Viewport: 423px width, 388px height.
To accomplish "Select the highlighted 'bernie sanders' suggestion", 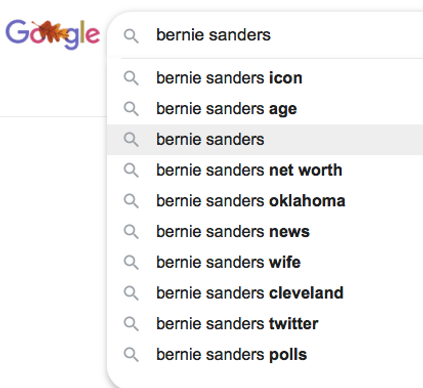I will 265,139.
